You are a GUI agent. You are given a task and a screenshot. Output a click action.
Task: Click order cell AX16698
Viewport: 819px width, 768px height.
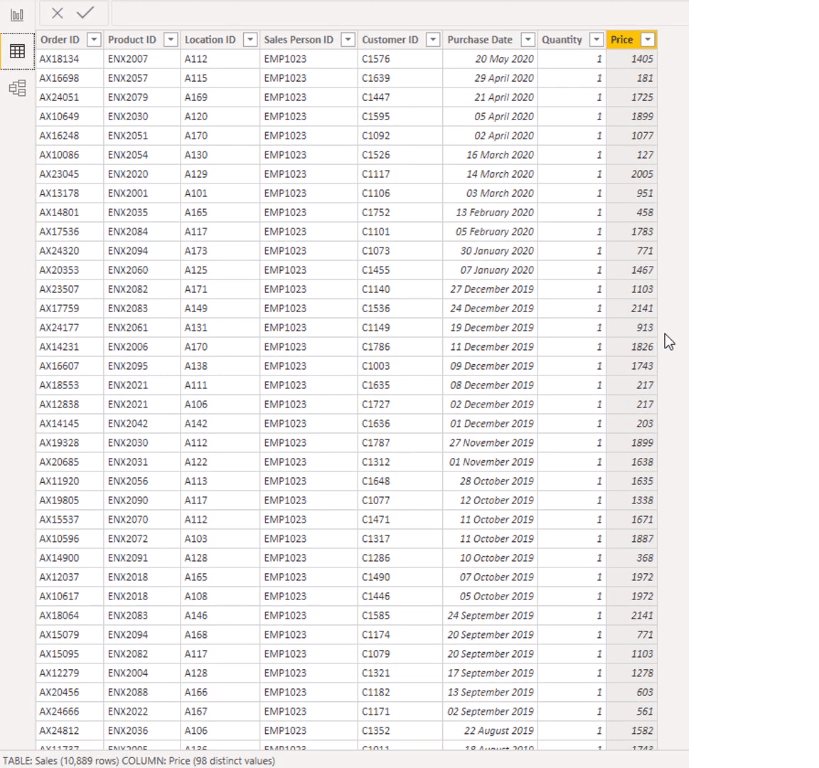(x=69, y=78)
